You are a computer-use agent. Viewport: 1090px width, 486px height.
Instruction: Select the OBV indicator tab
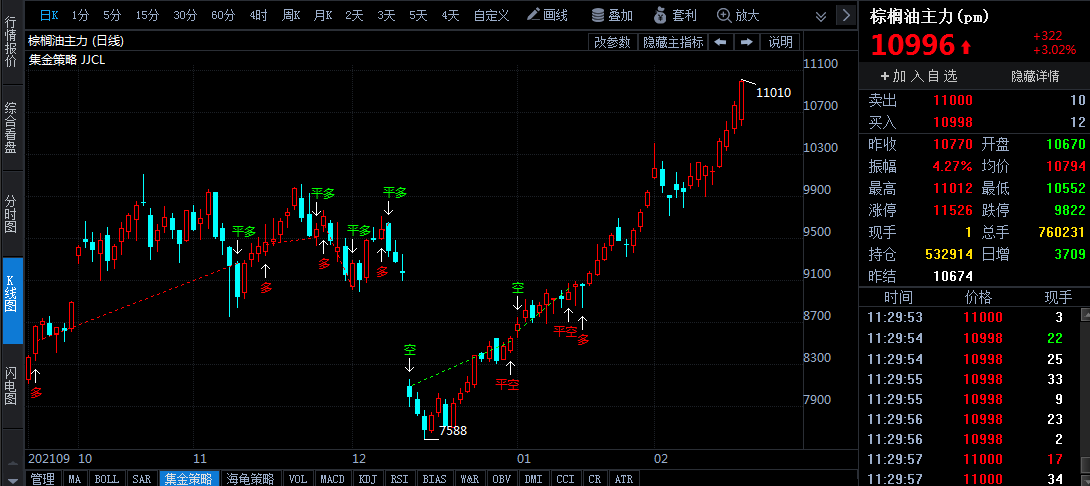pos(501,478)
